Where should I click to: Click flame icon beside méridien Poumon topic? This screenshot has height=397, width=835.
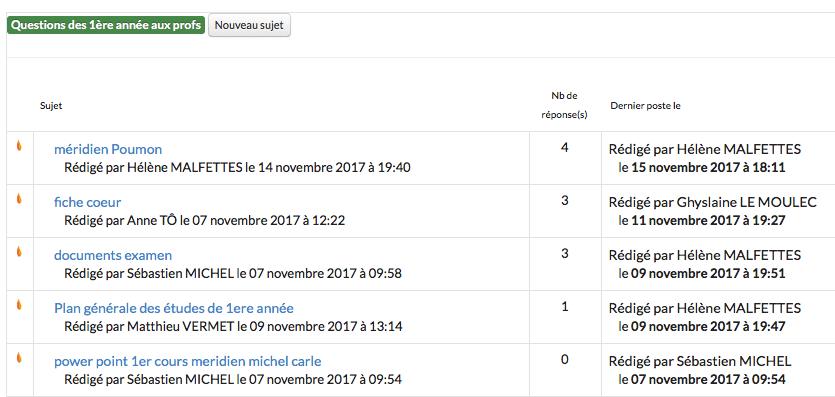tap(19, 146)
